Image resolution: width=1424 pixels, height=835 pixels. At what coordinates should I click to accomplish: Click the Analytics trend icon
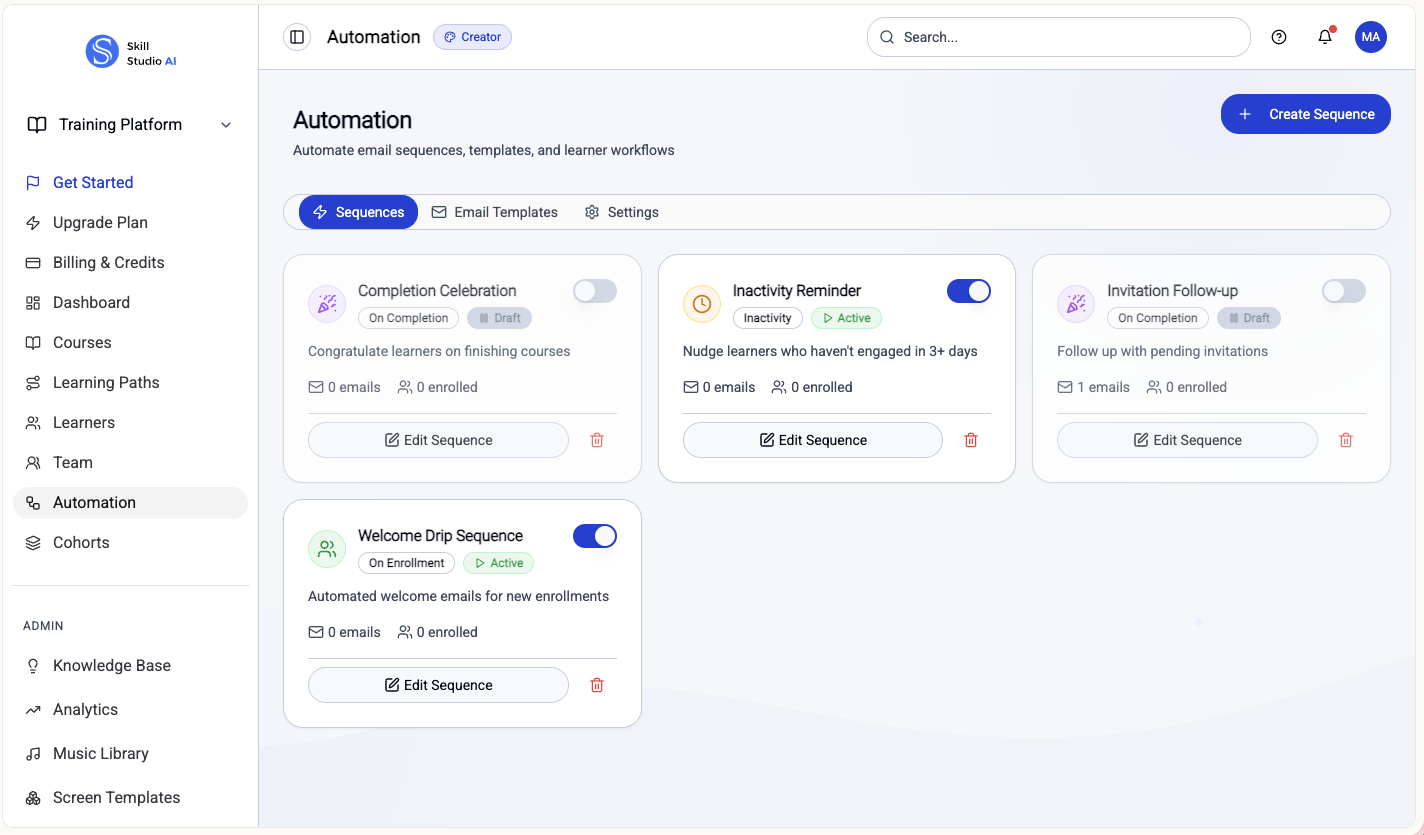tap(33, 709)
